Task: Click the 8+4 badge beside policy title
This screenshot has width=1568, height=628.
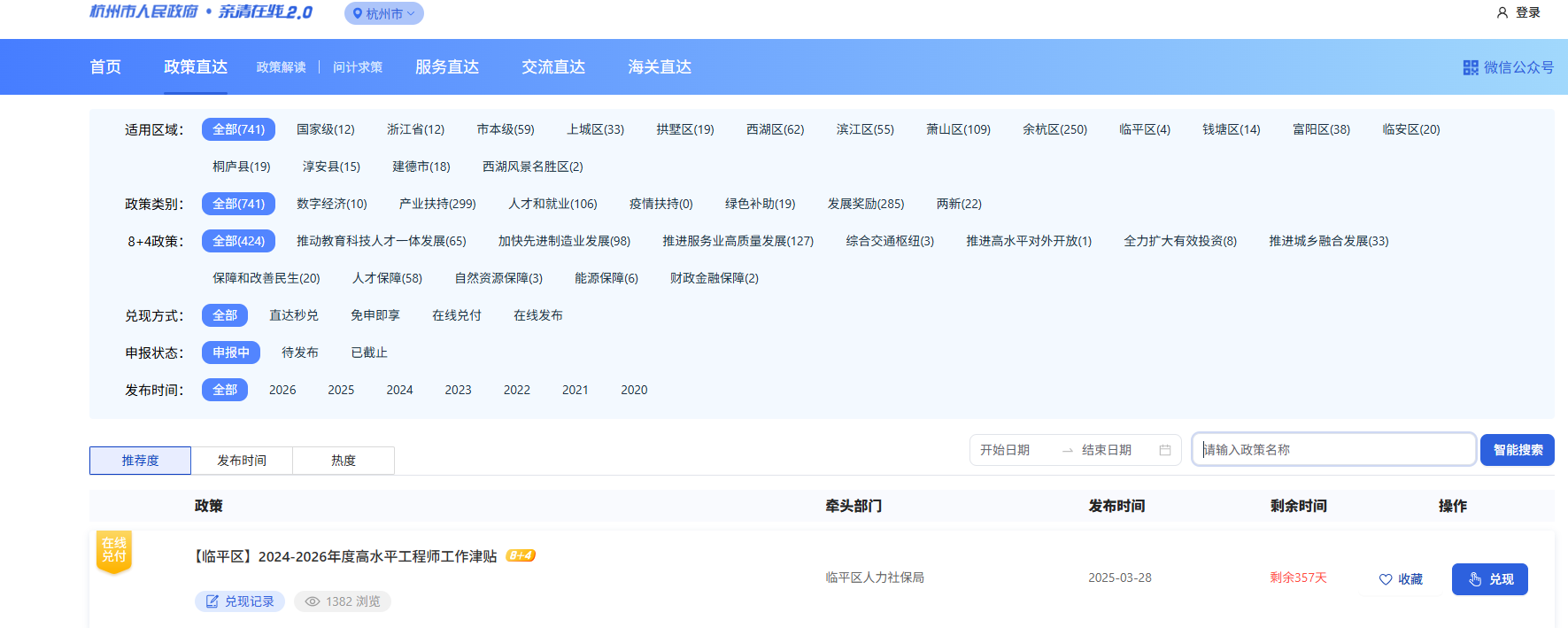Action: [521, 556]
